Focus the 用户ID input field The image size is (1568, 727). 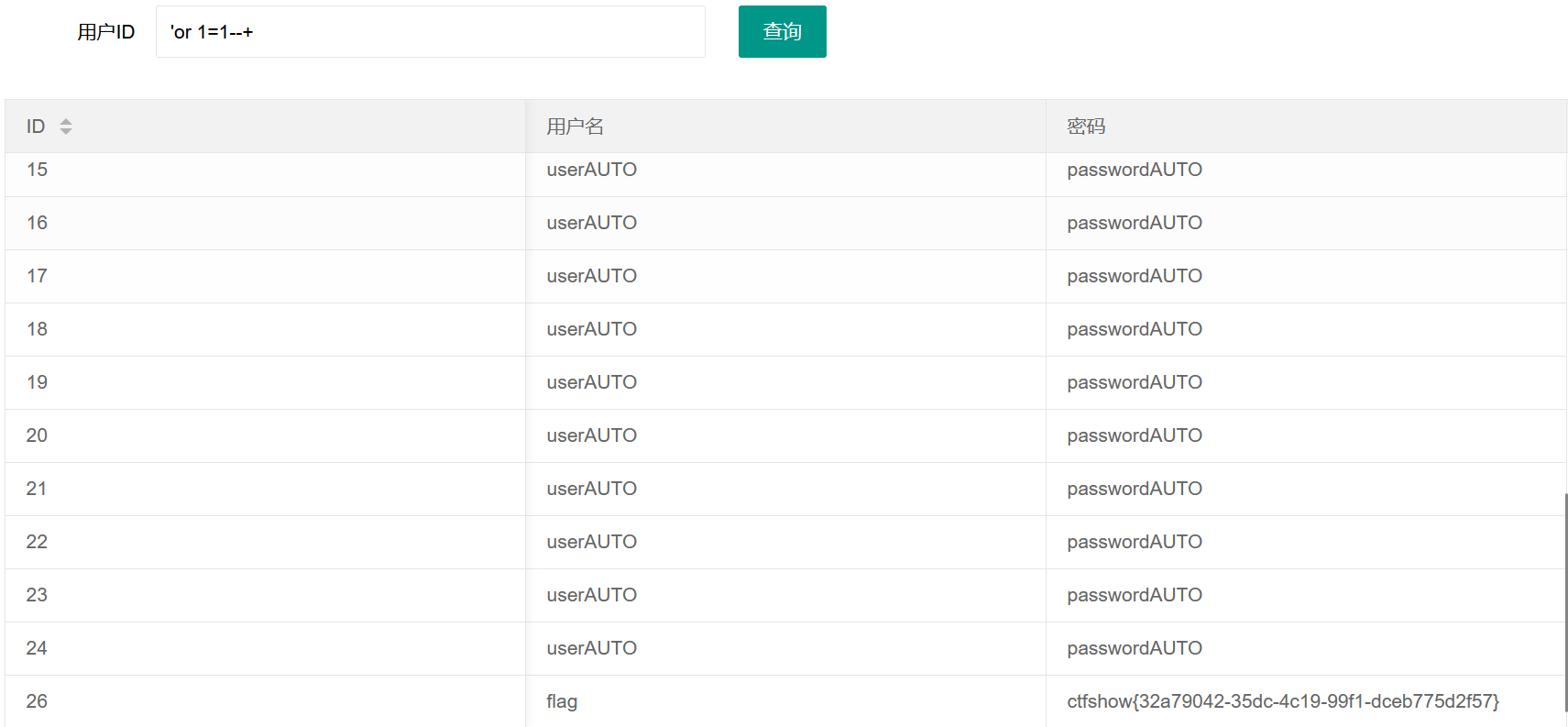pyautogui.click(x=430, y=32)
